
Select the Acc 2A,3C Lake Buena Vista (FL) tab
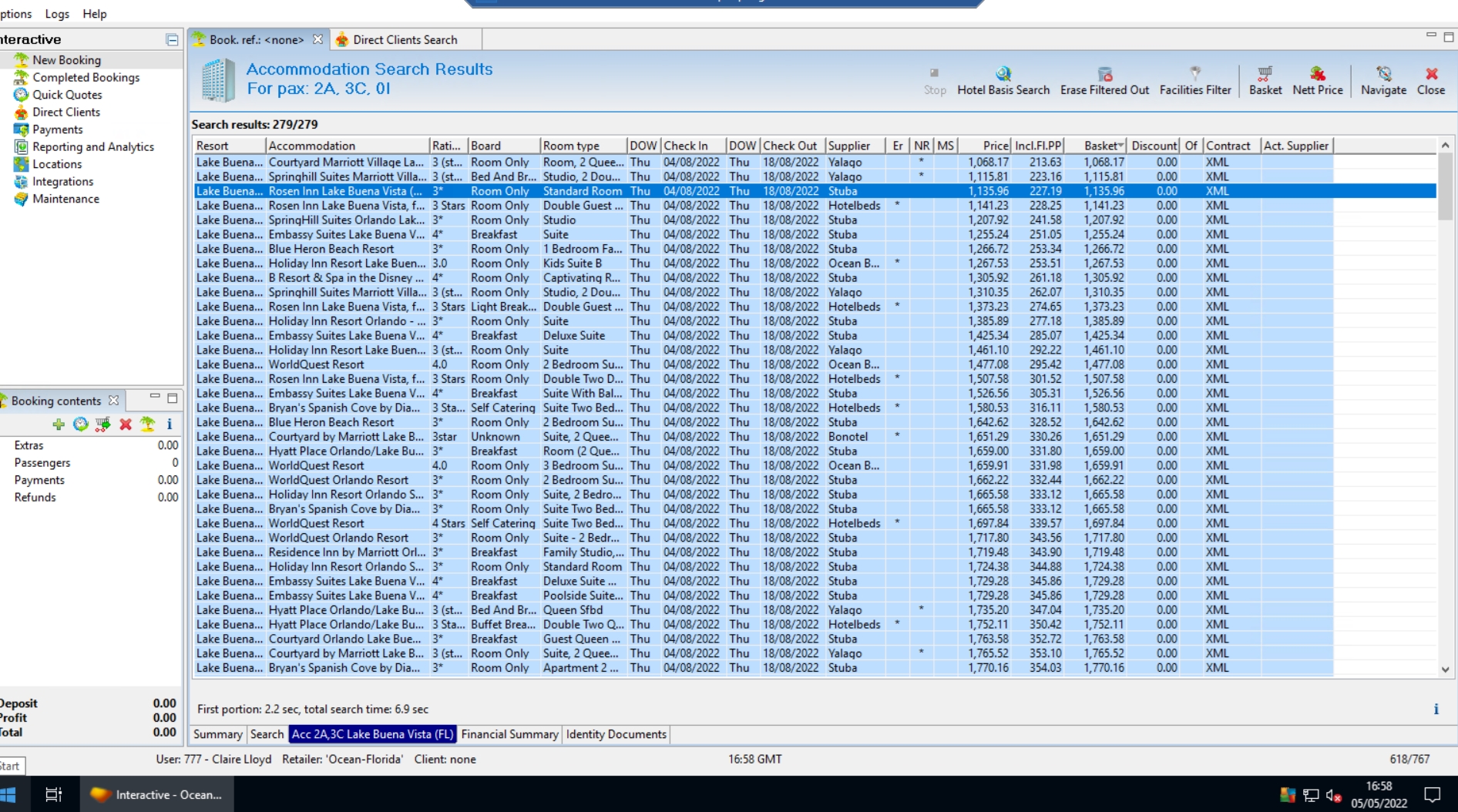click(372, 734)
